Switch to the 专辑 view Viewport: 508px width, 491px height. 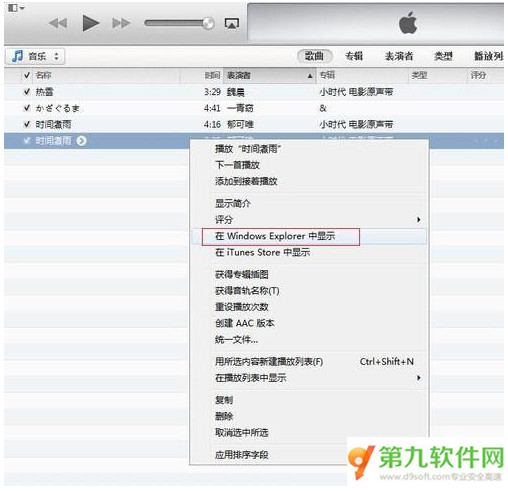pos(354,56)
